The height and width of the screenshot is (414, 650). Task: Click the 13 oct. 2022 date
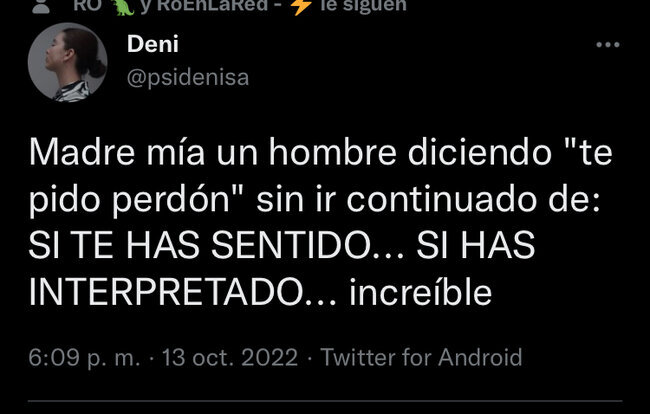(230, 357)
